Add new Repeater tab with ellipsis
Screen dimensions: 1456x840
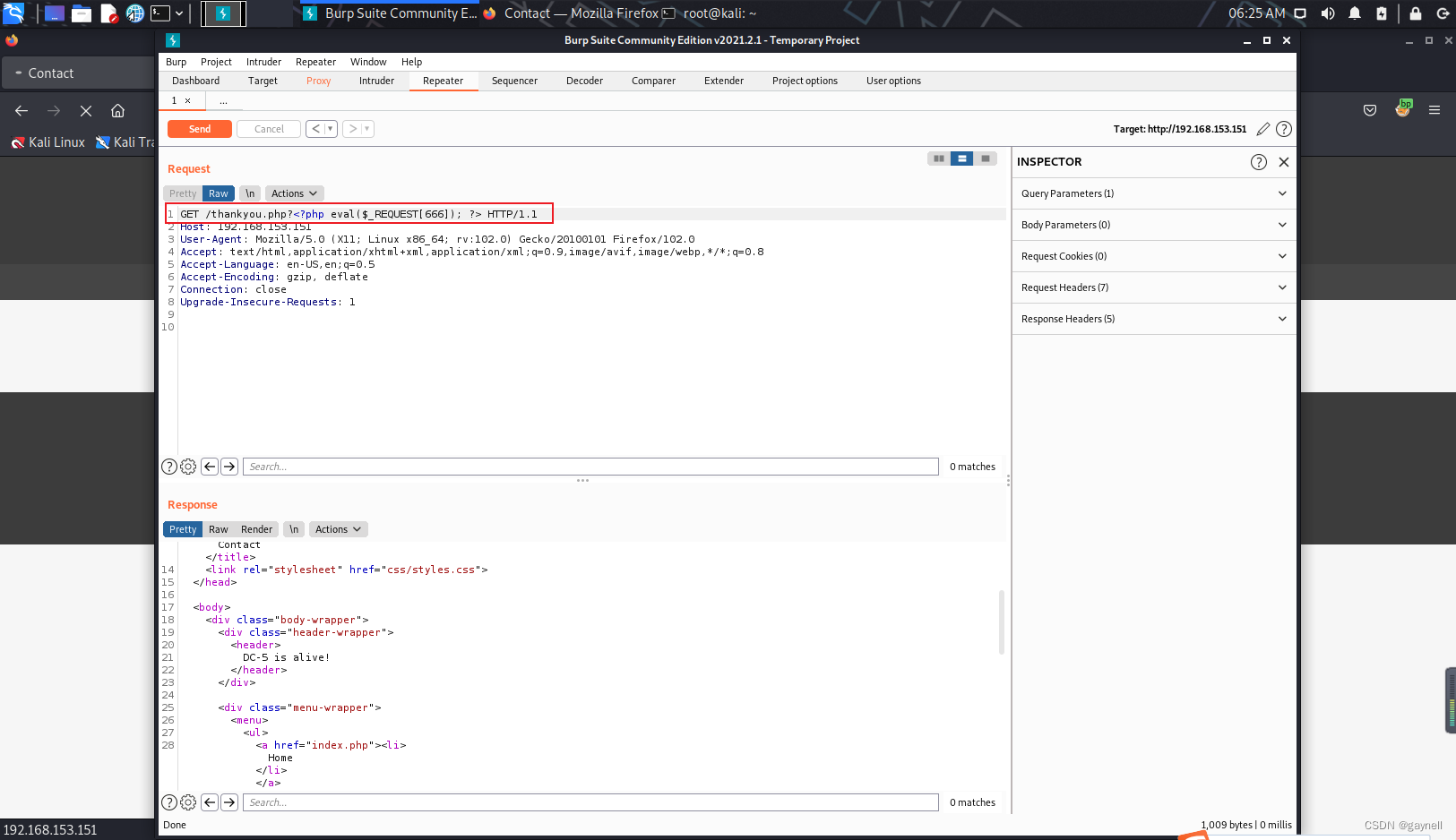click(223, 101)
